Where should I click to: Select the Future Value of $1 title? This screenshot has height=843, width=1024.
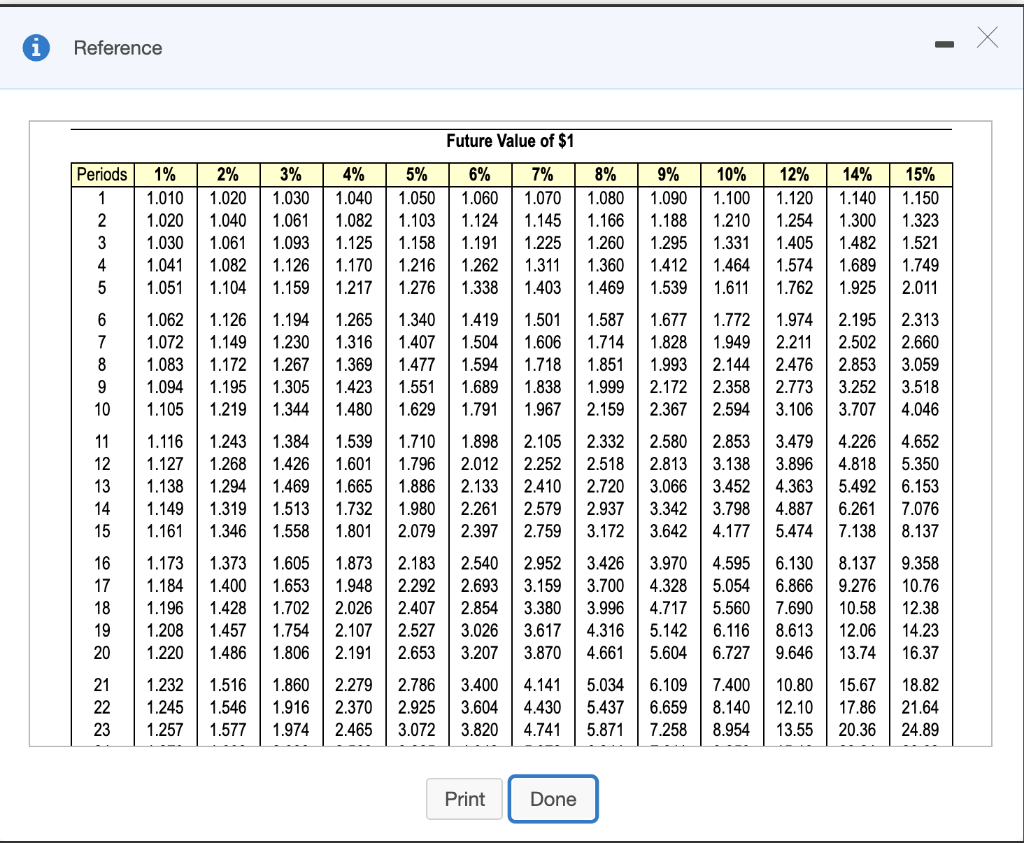[x=511, y=141]
